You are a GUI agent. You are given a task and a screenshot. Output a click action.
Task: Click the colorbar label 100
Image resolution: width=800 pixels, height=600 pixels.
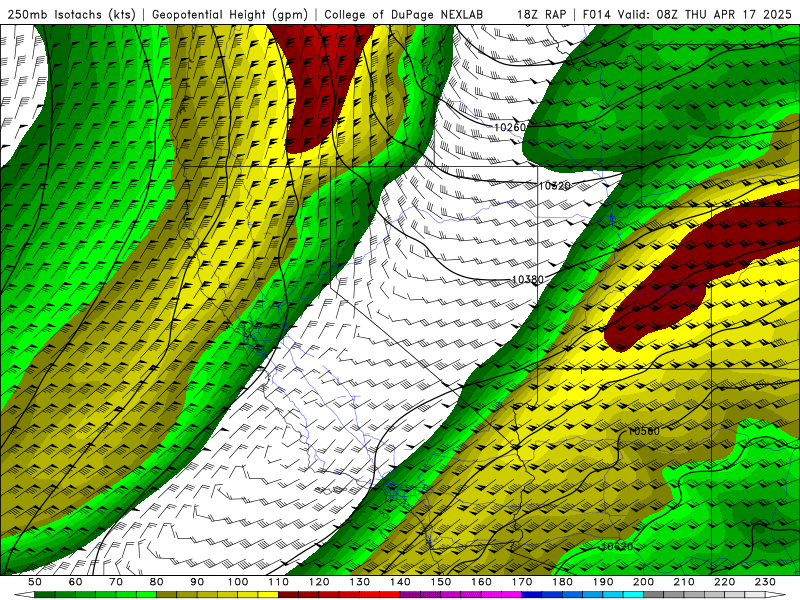click(238, 582)
